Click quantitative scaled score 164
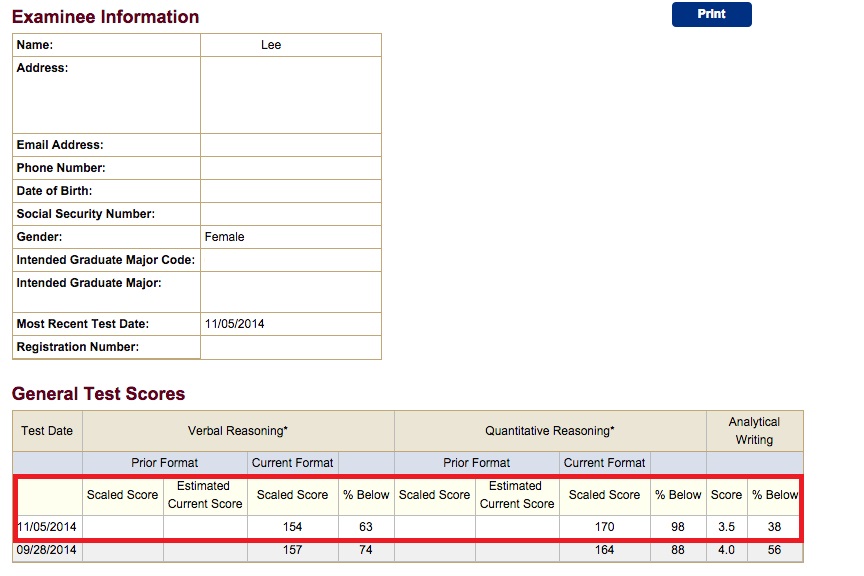 (604, 550)
